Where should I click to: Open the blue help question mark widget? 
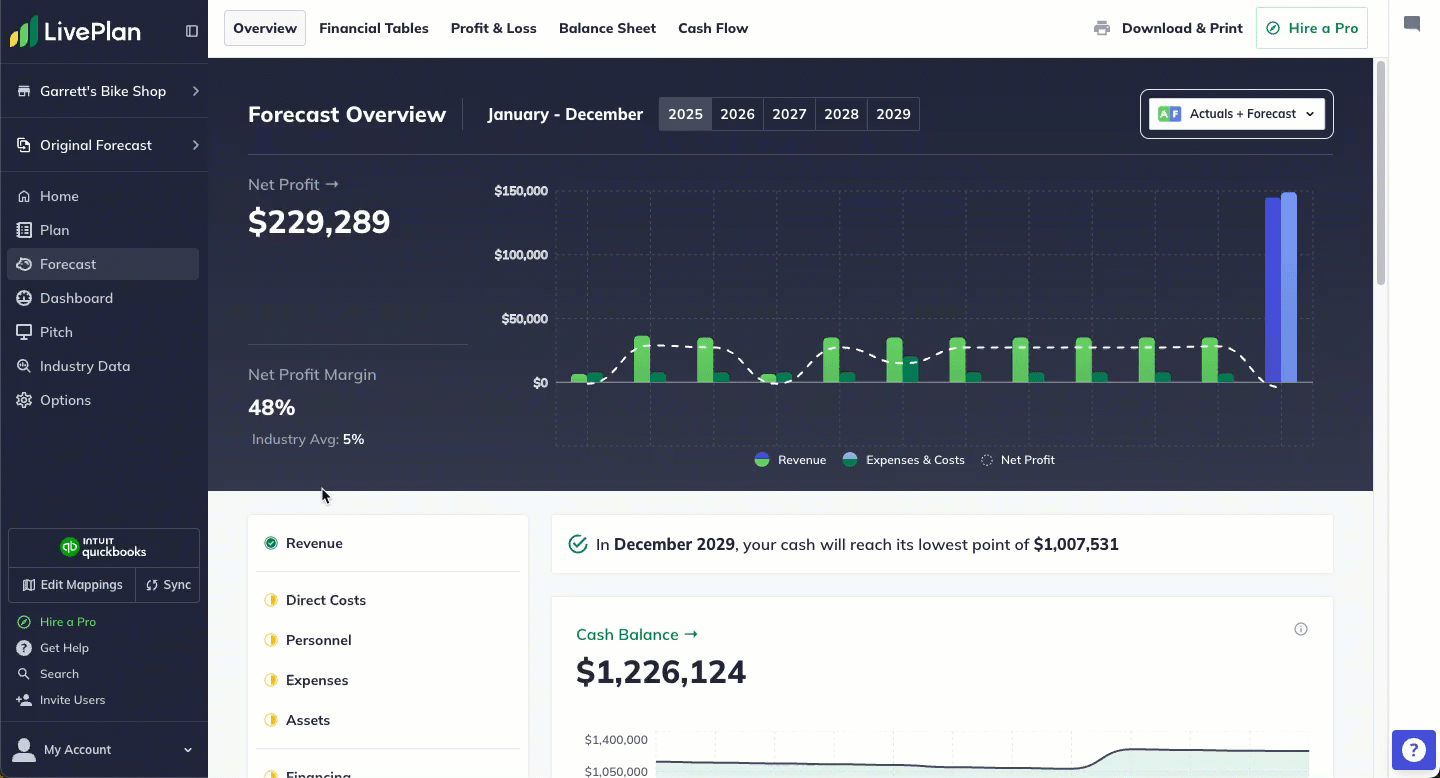(1413, 749)
